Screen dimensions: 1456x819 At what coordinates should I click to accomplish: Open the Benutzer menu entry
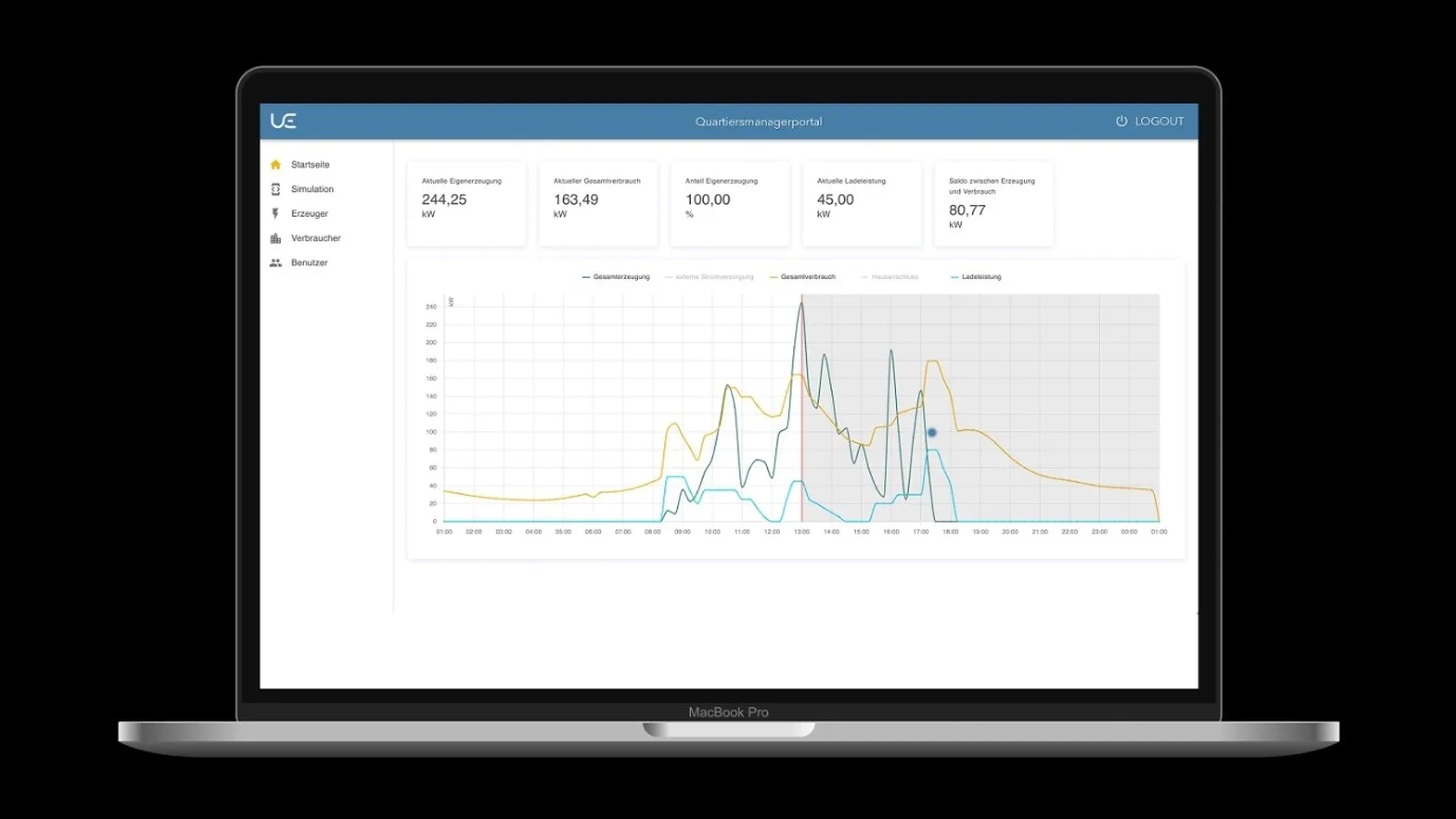pos(309,263)
